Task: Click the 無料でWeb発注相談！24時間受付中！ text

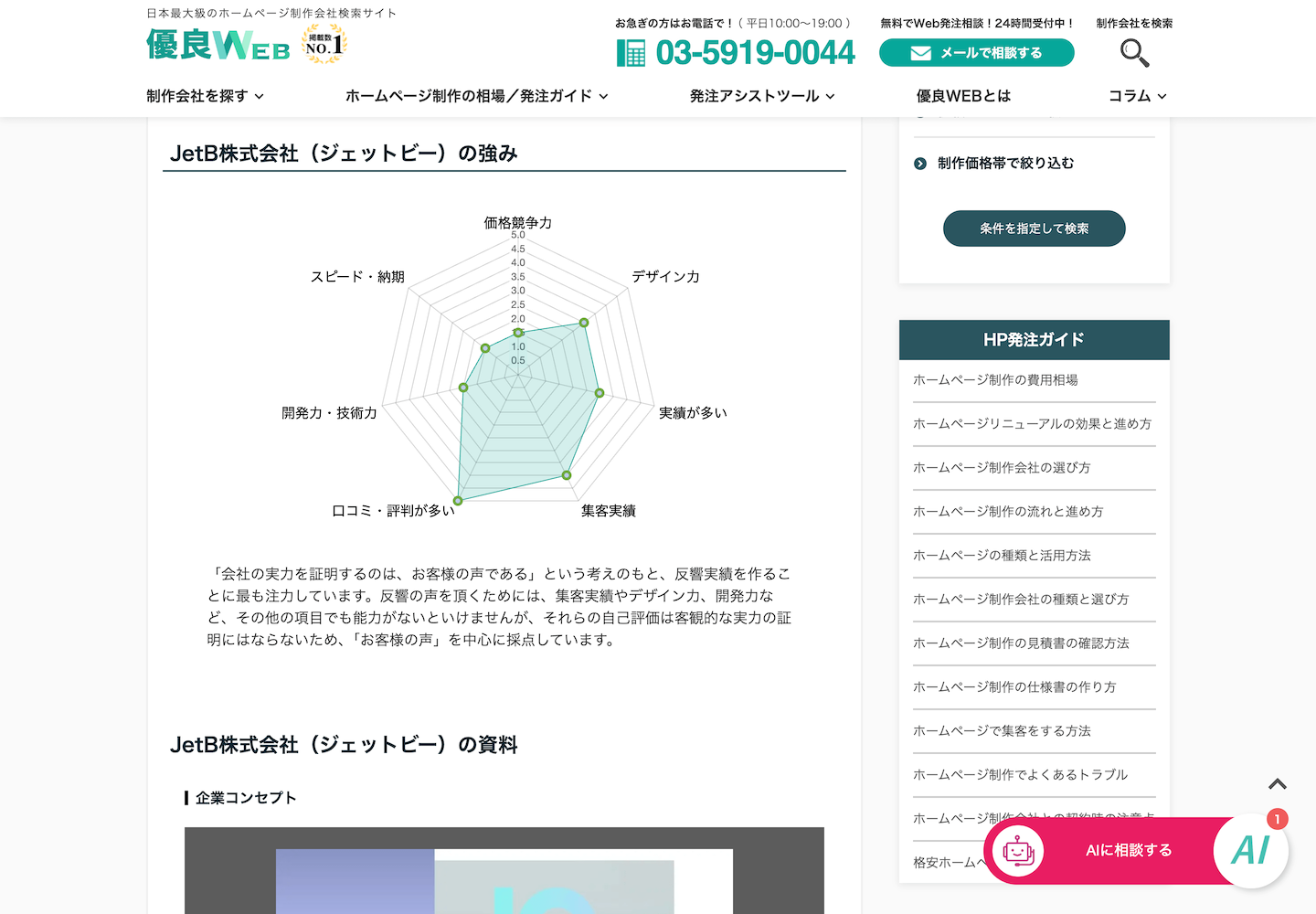Action: click(977, 24)
